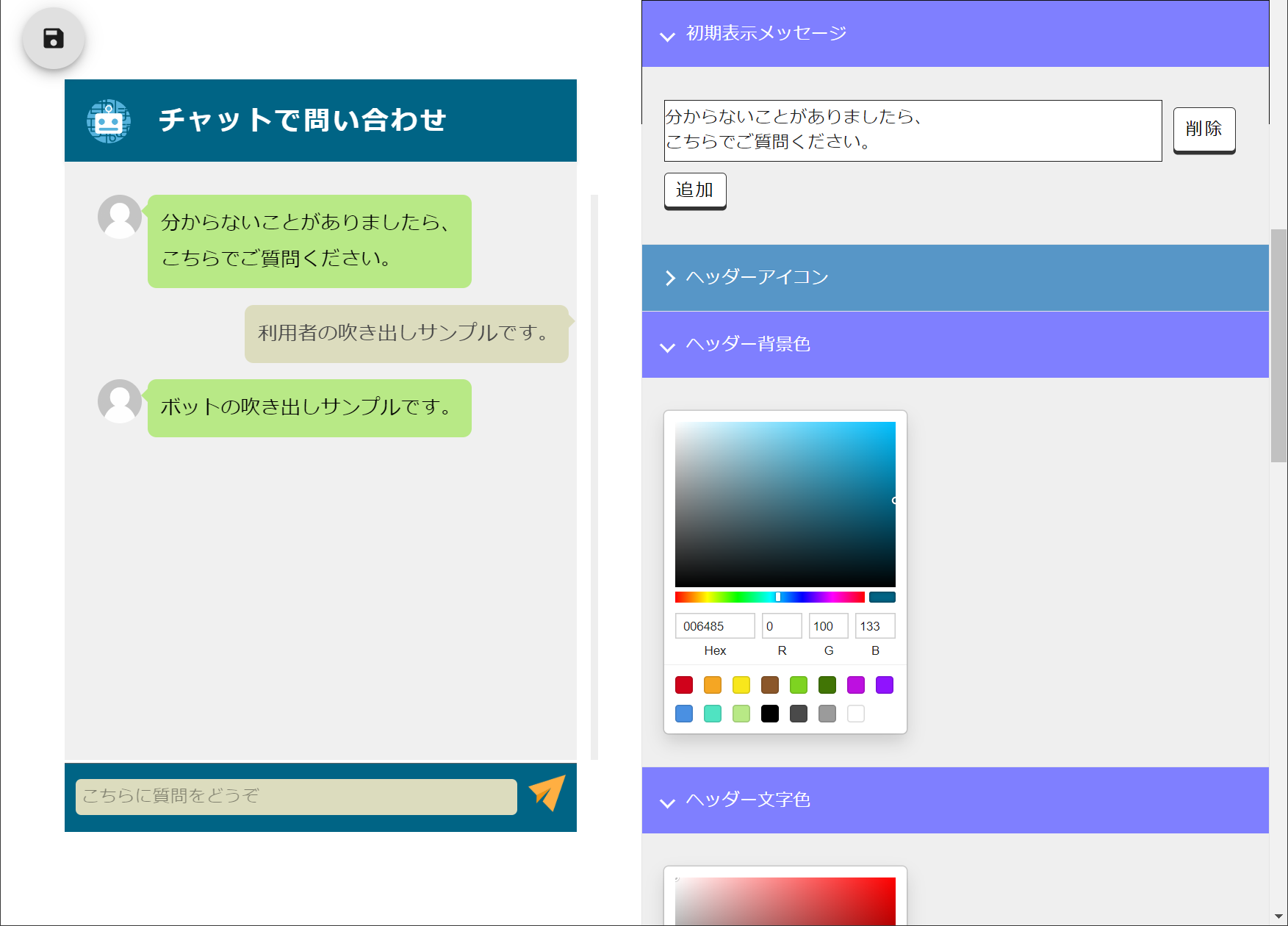The image size is (1288, 926).
Task: Click the G color value field
Action: [828, 626]
